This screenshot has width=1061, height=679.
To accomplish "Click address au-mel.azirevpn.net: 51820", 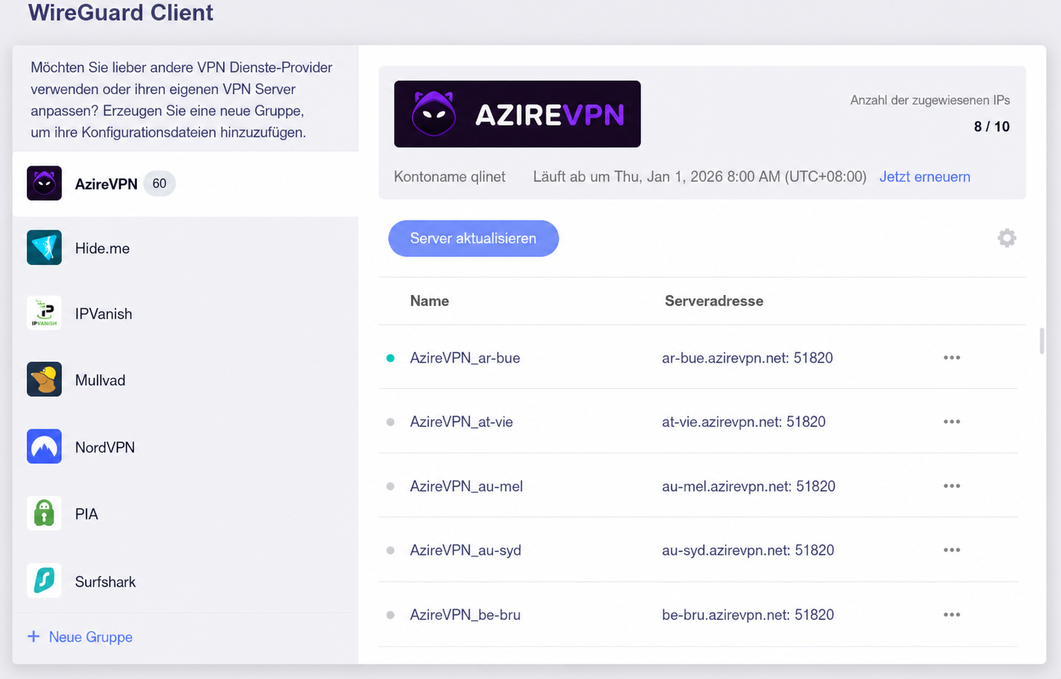I will (x=748, y=486).
